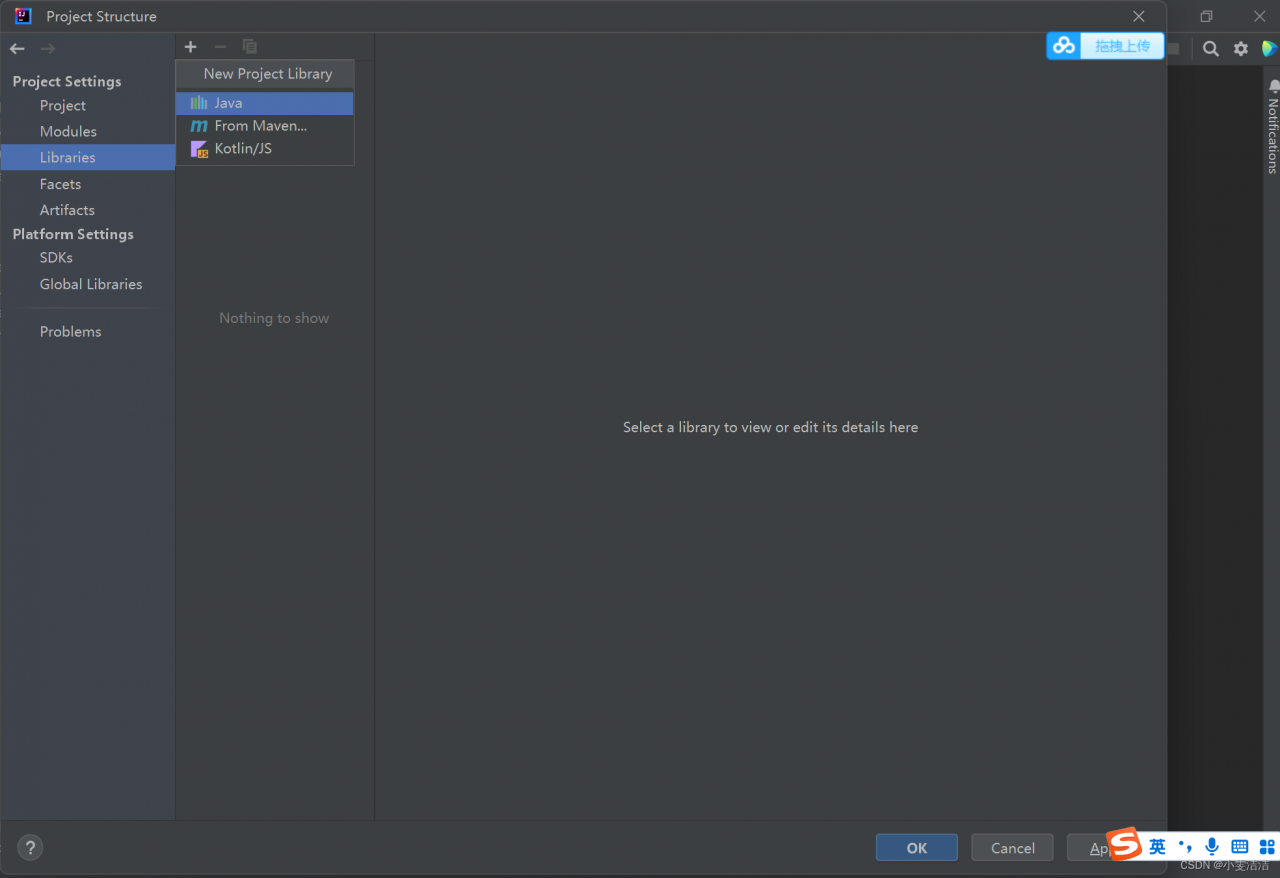This screenshot has width=1280, height=878.
Task: Click the IntelliJ logo in title bar
Action: tap(23, 16)
